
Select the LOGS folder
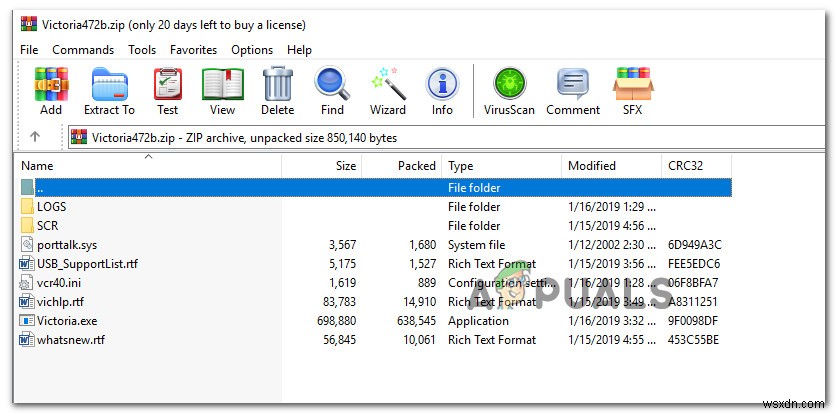coord(51,207)
